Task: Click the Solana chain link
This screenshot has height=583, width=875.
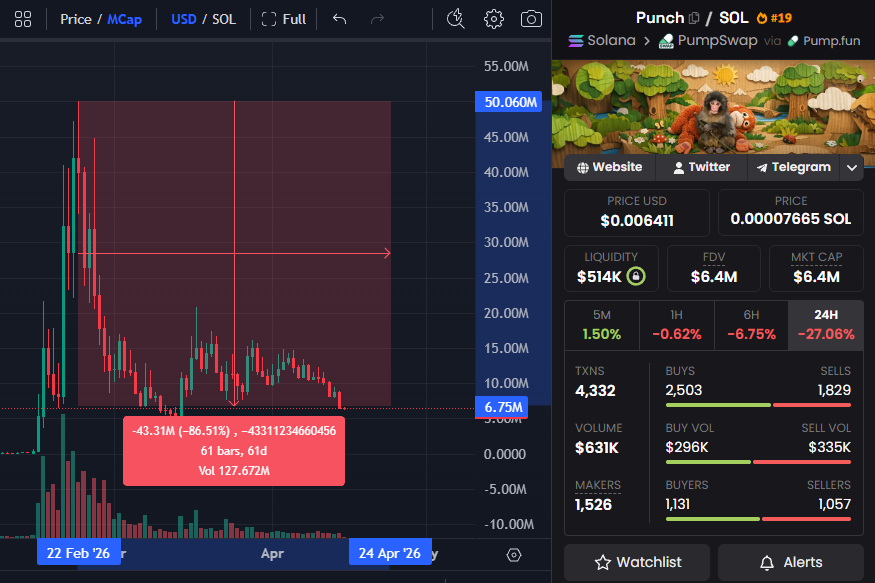Action: pos(602,41)
